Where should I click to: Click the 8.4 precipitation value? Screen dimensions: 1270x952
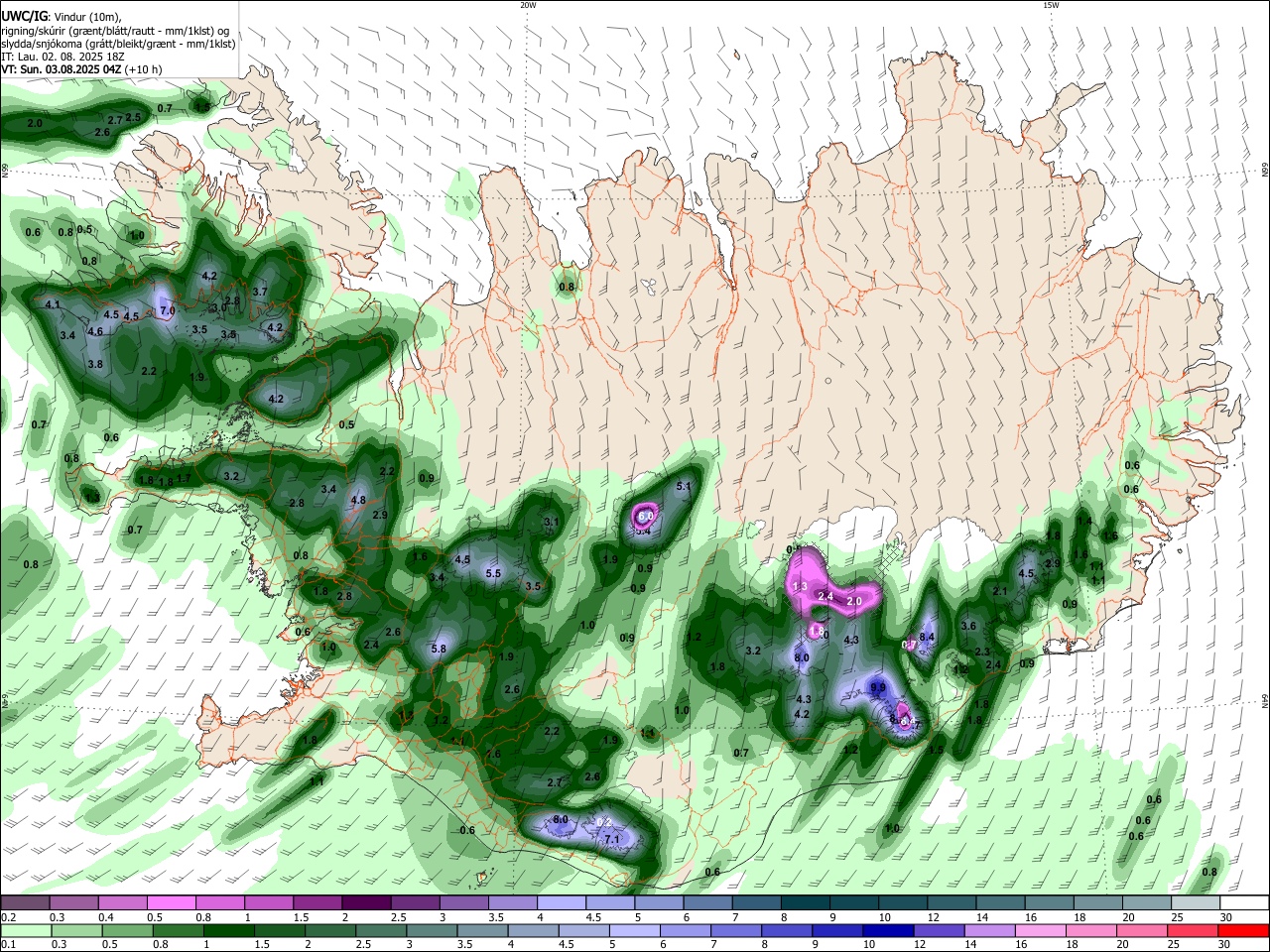click(x=927, y=637)
